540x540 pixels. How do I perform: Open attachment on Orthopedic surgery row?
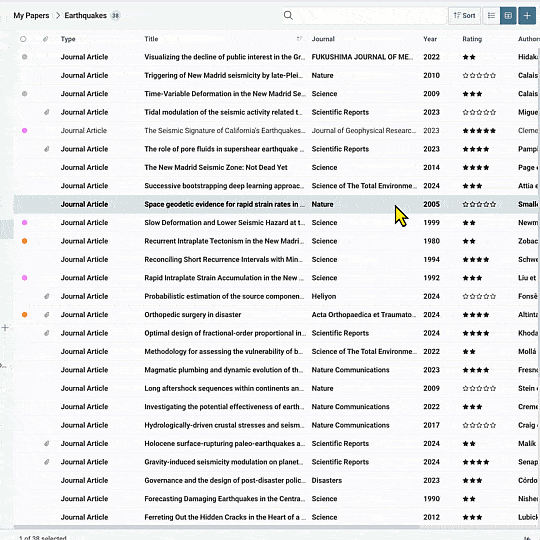[x=46, y=315]
